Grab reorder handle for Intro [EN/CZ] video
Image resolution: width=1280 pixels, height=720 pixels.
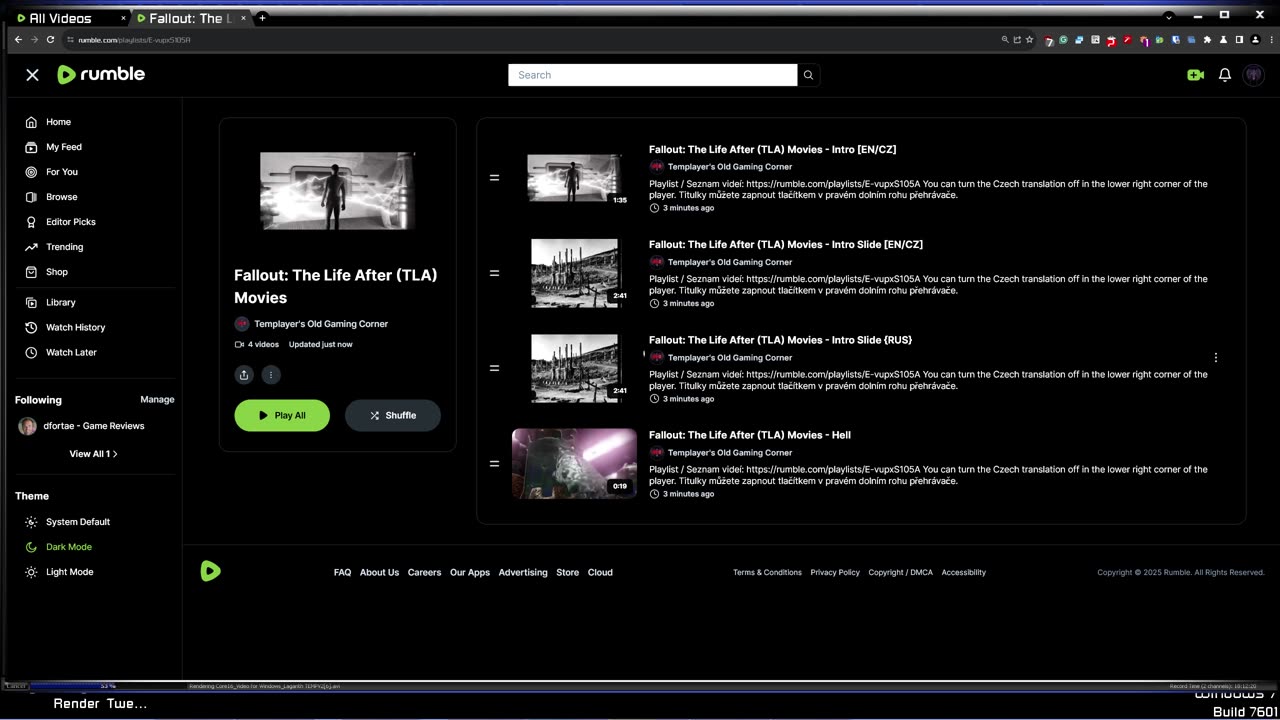pos(494,178)
